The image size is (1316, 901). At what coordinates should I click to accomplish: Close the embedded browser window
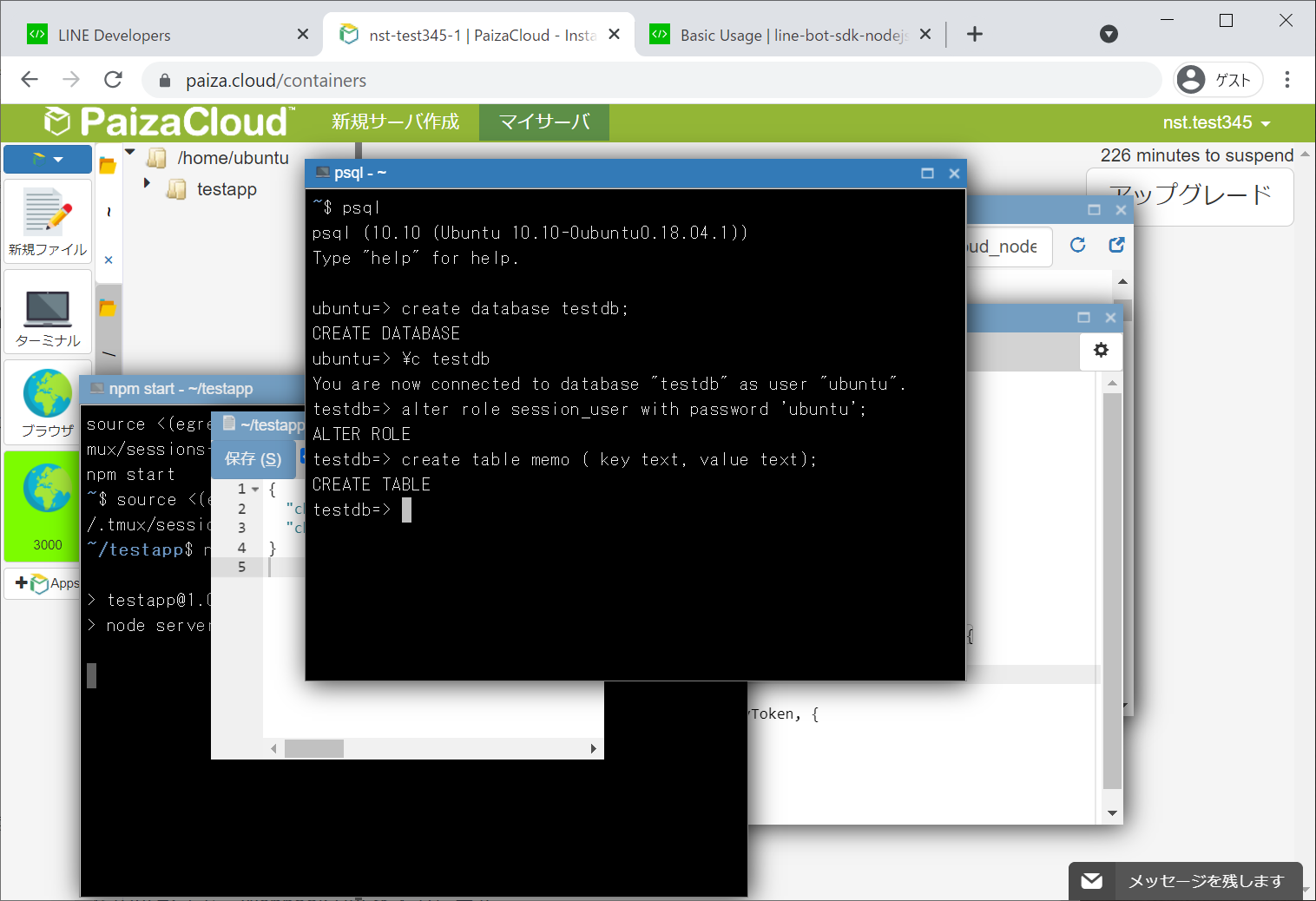point(1121,209)
